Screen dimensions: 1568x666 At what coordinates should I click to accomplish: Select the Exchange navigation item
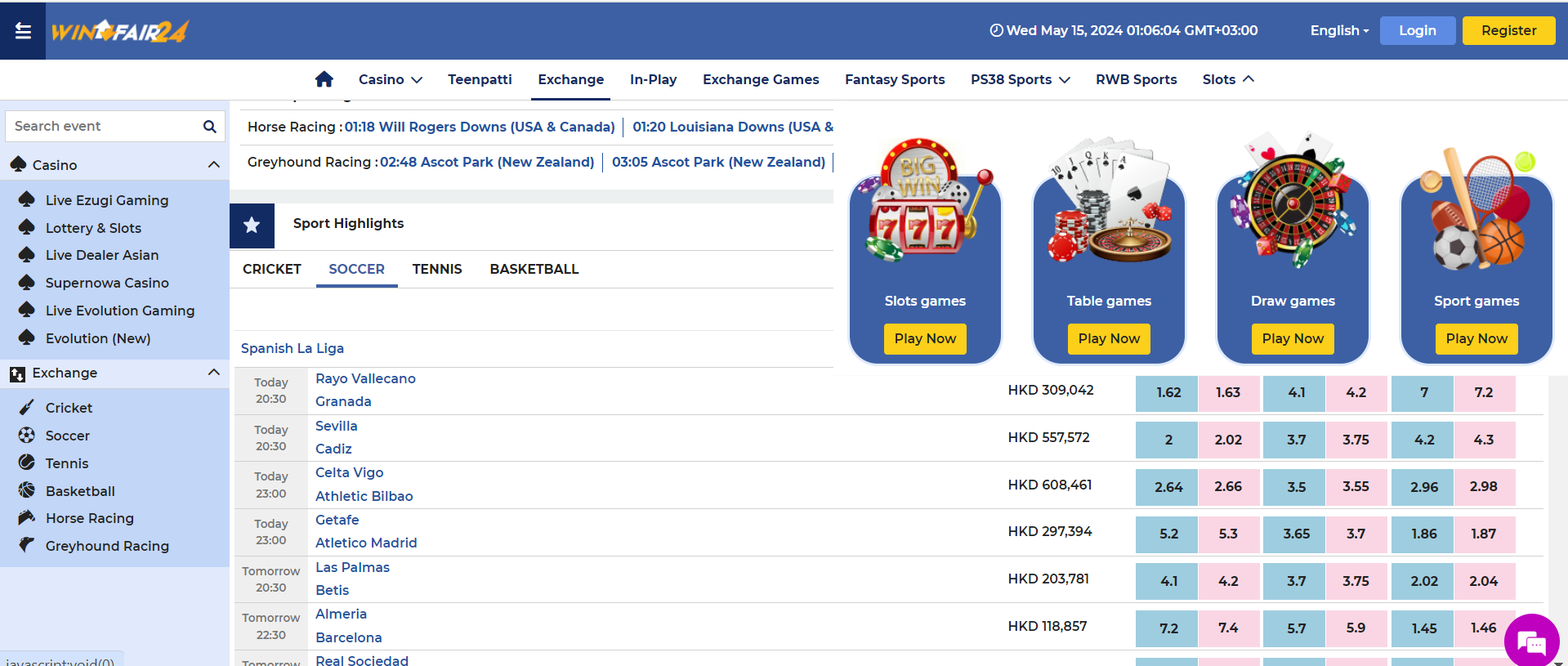pos(570,79)
